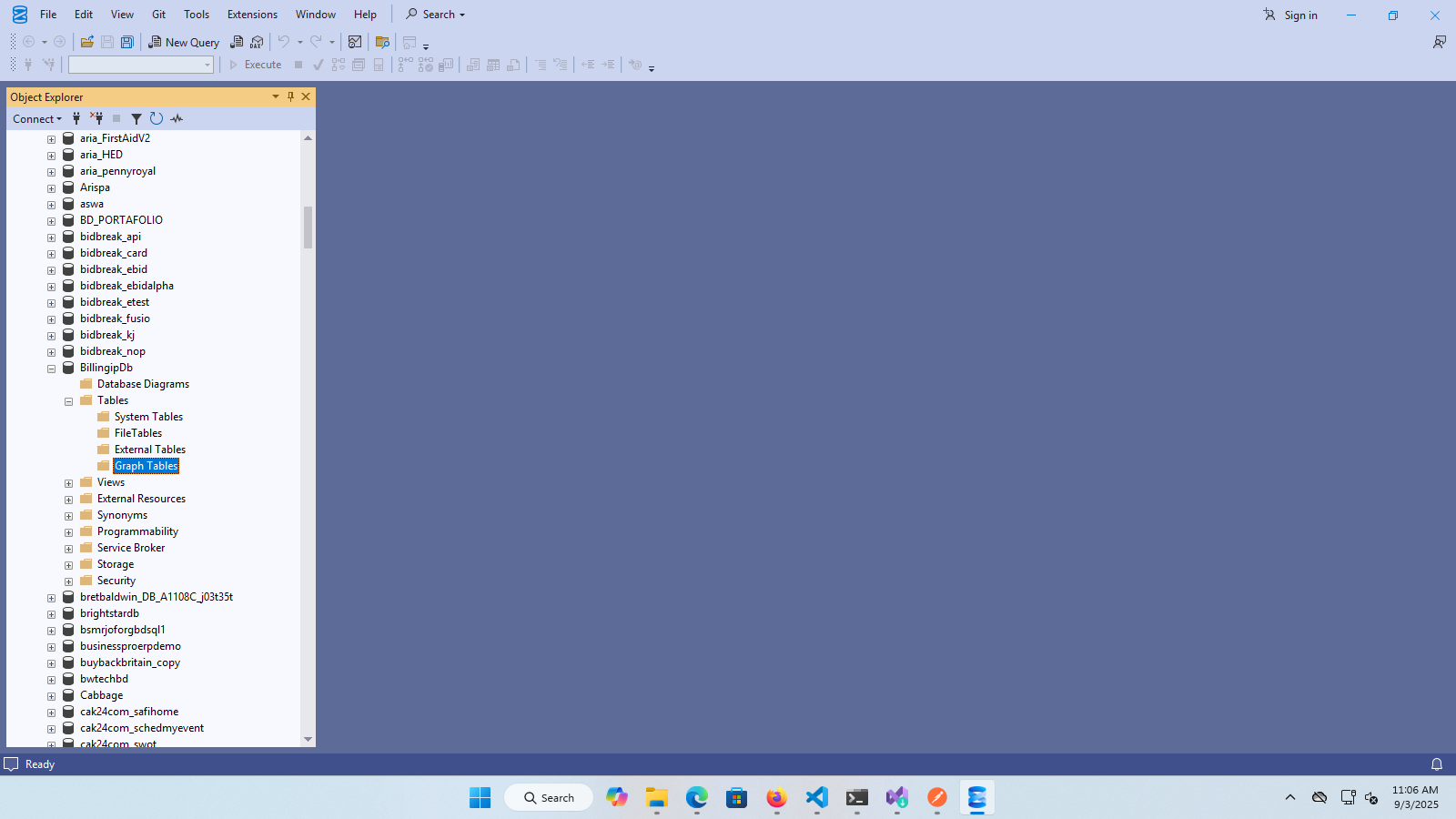The height and width of the screenshot is (819, 1456).
Task: Collapse the BillingipDb database node
Action: [x=52, y=369]
